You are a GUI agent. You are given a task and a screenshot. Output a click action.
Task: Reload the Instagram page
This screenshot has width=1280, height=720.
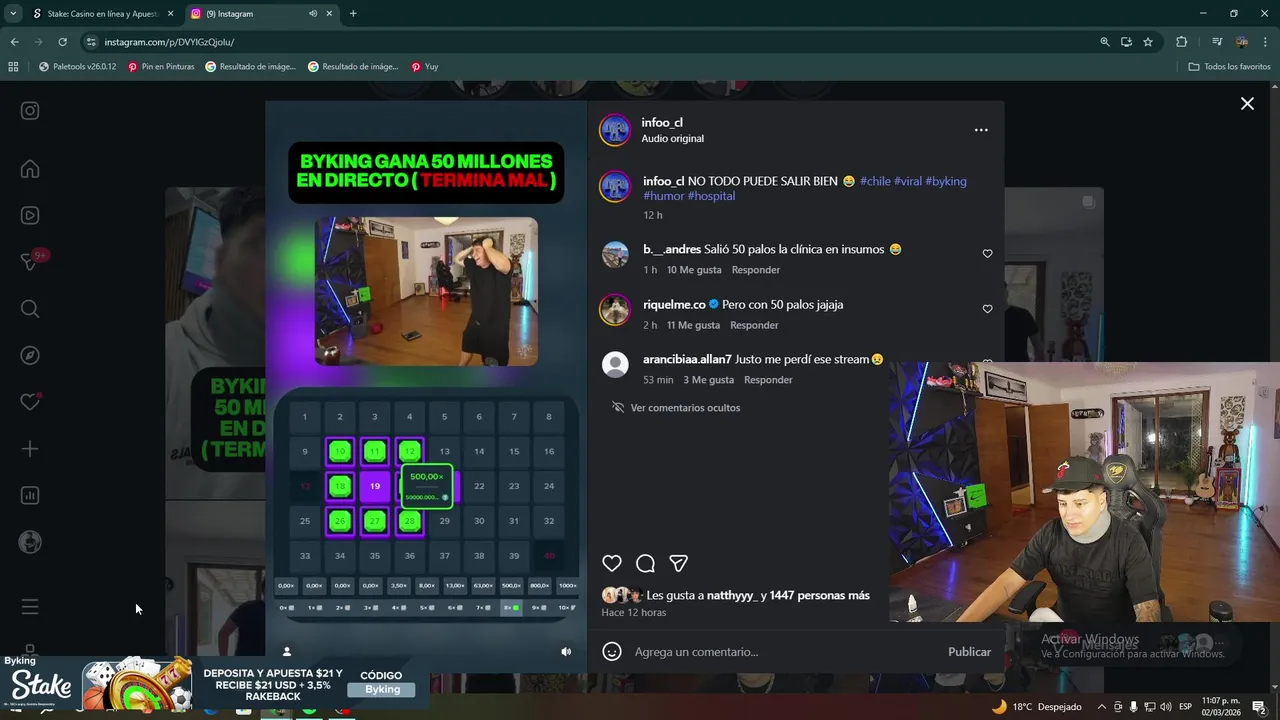62,42
